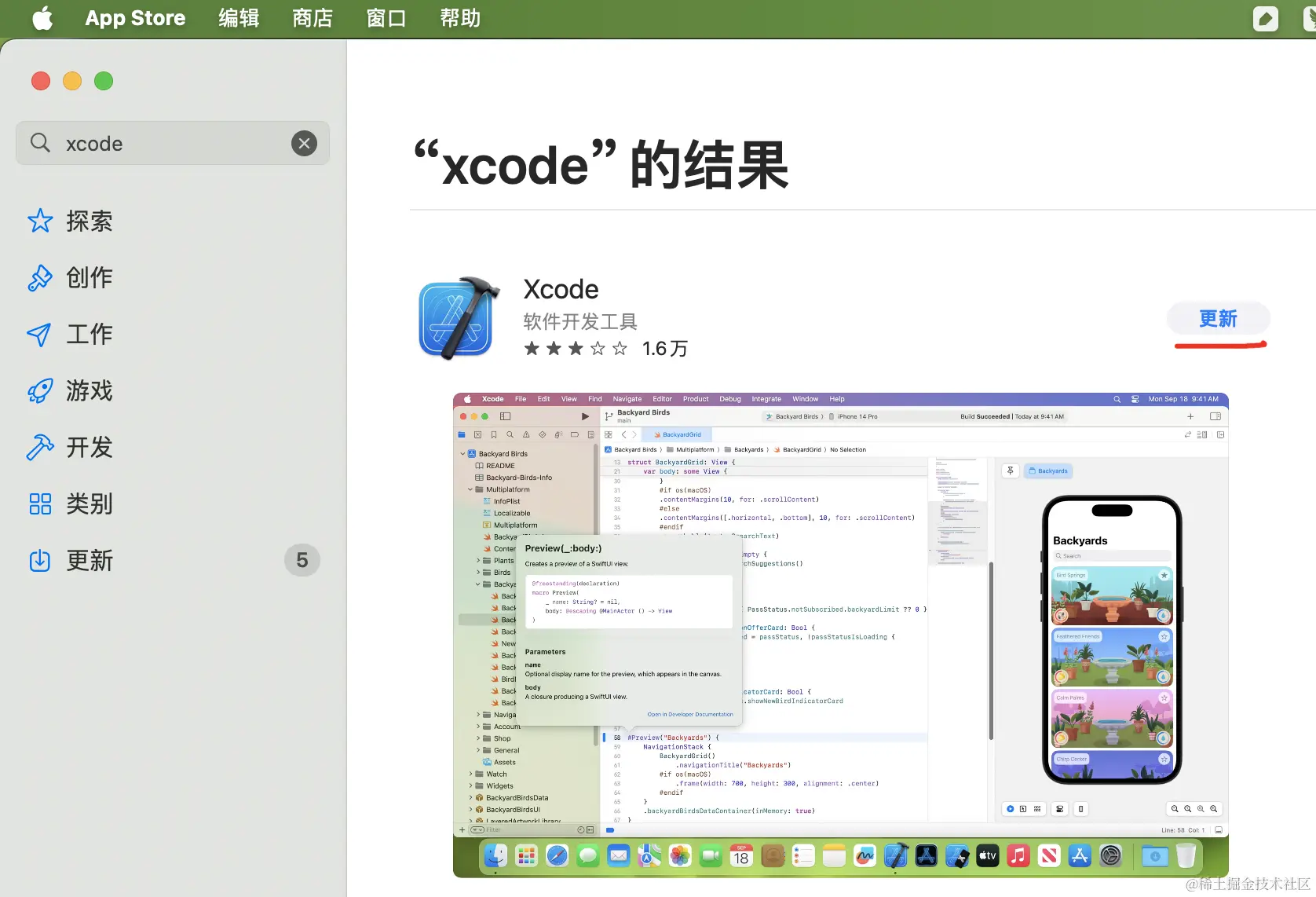Image resolution: width=1316 pixels, height=897 pixels.
Task: Clear the xcode search text
Action: point(305,143)
